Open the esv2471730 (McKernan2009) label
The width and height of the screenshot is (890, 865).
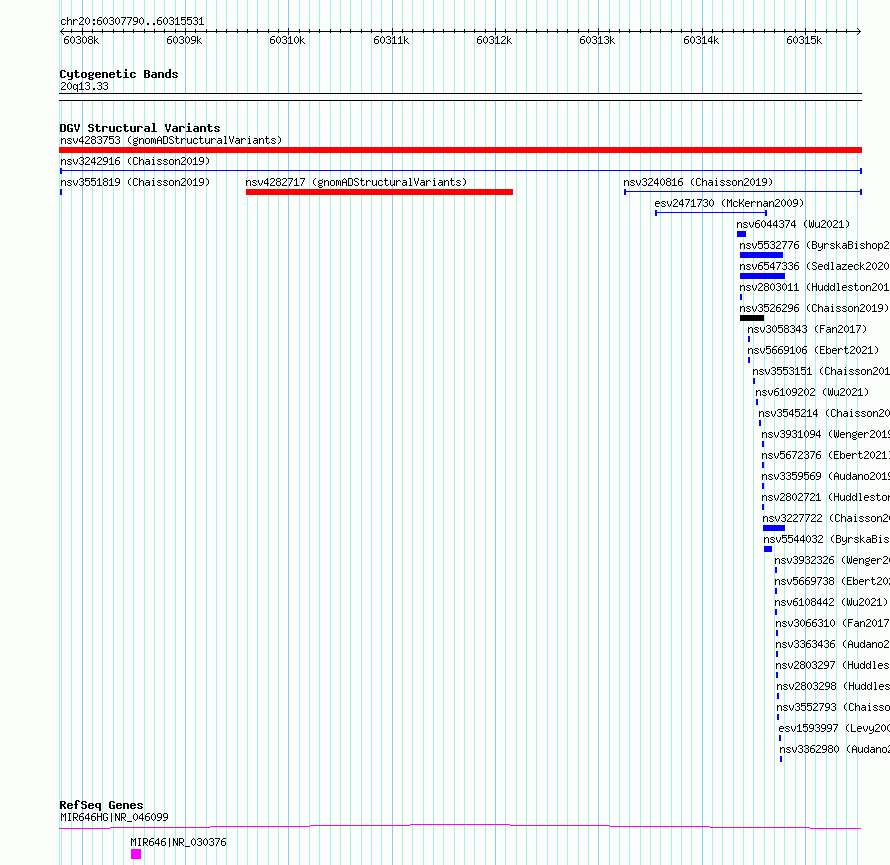coord(729,203)
